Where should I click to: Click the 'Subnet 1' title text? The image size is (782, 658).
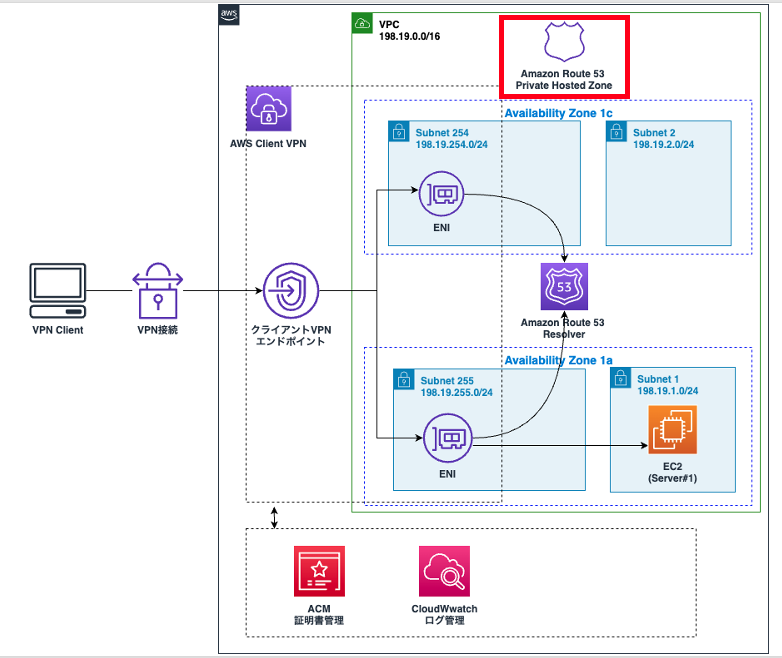(x=658, y=379)
